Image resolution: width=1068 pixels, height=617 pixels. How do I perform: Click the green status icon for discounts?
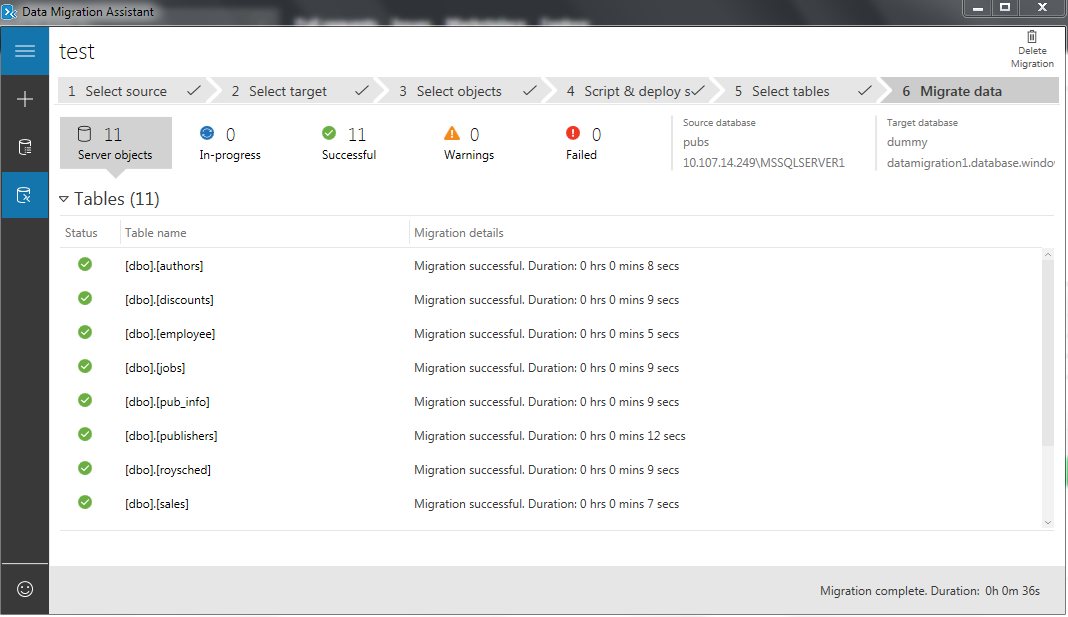(85, 298)
